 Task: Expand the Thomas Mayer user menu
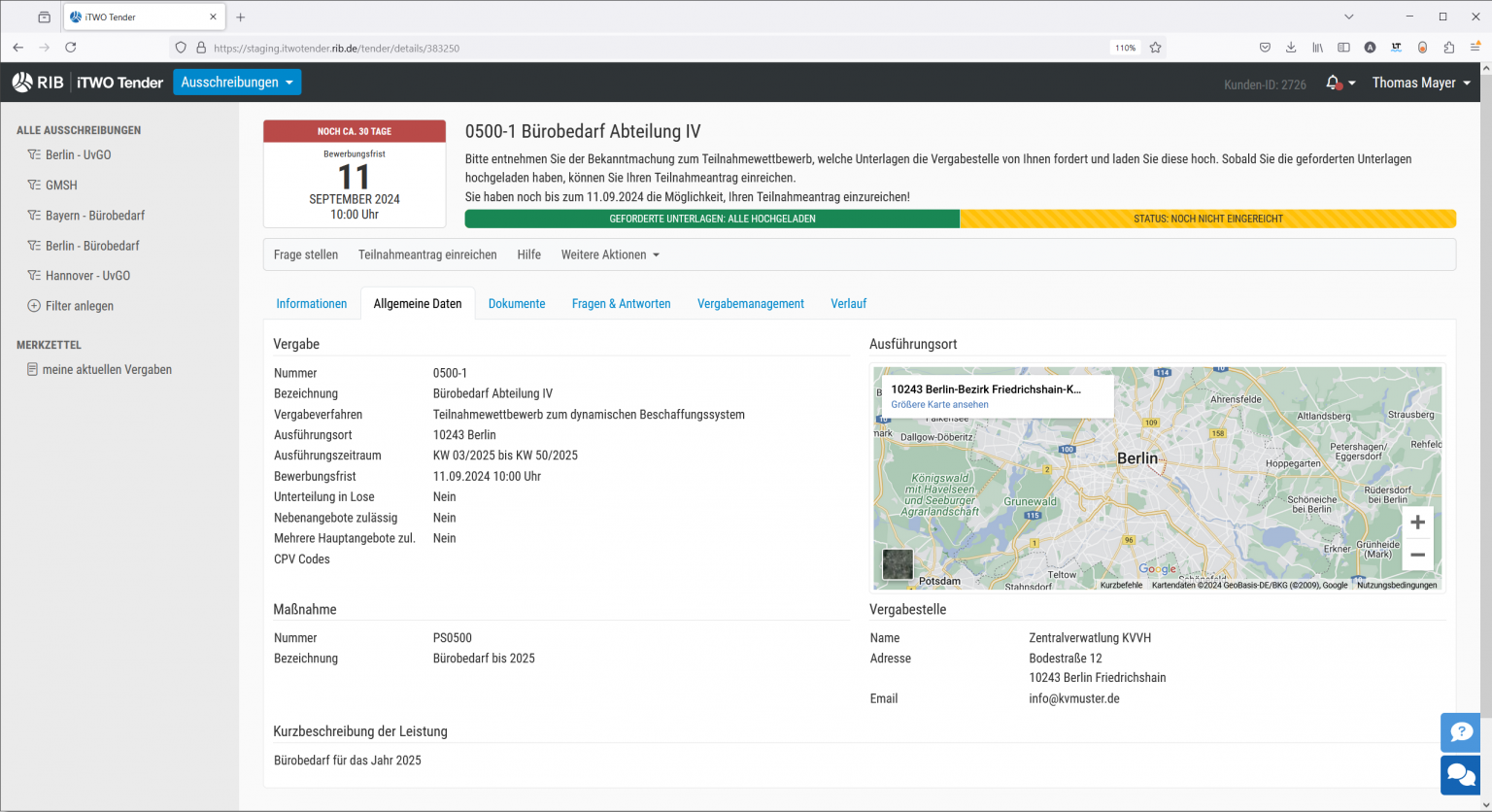click(1420, 83)
